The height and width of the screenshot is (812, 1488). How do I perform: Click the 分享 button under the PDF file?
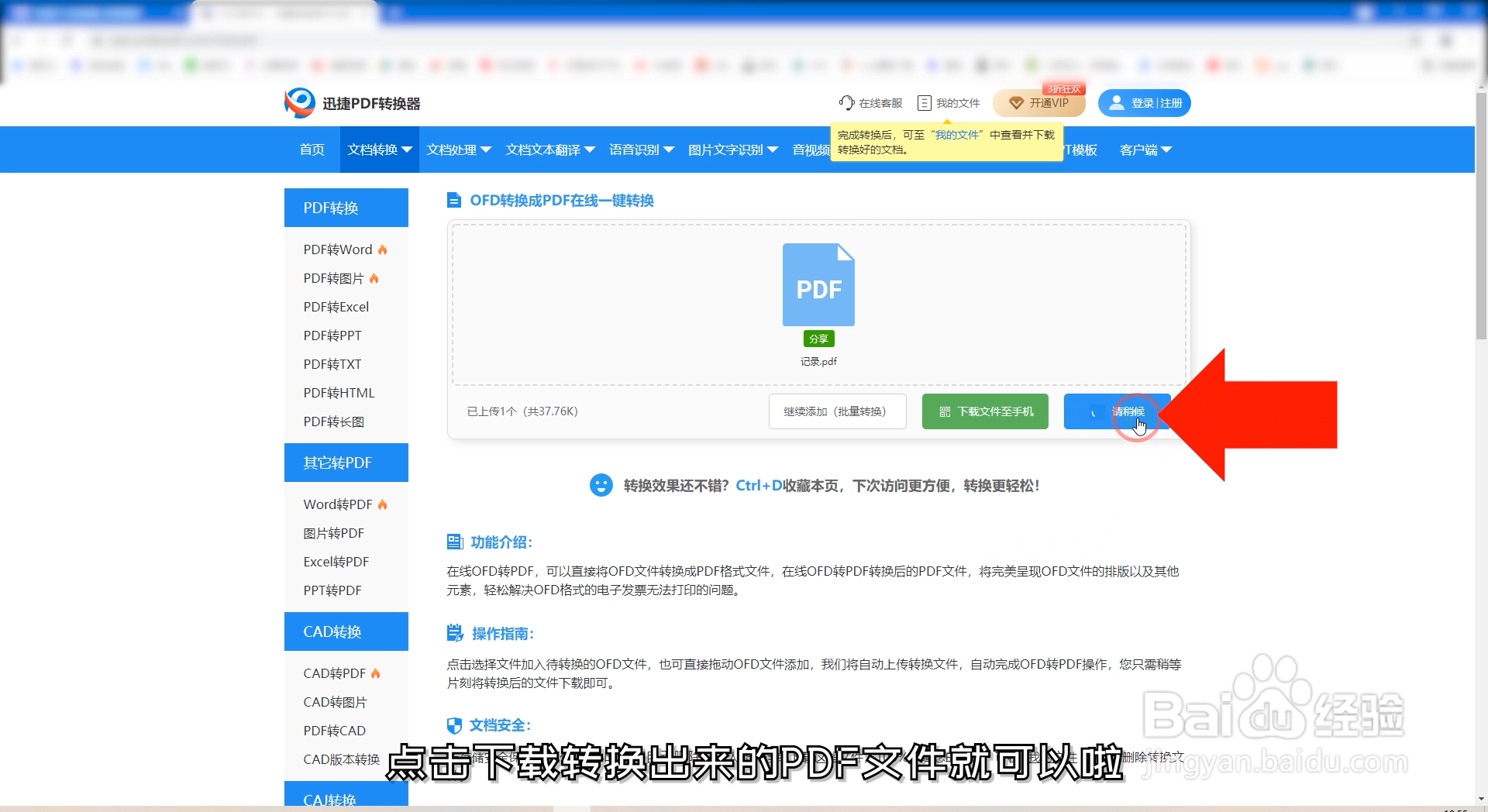(x=818, y=339)
